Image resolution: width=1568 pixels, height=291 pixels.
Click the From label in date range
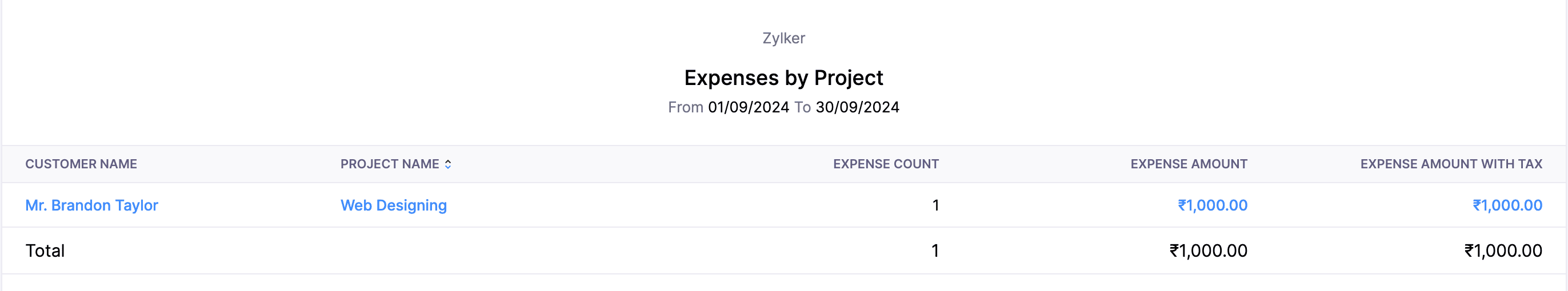pos(685,107)
